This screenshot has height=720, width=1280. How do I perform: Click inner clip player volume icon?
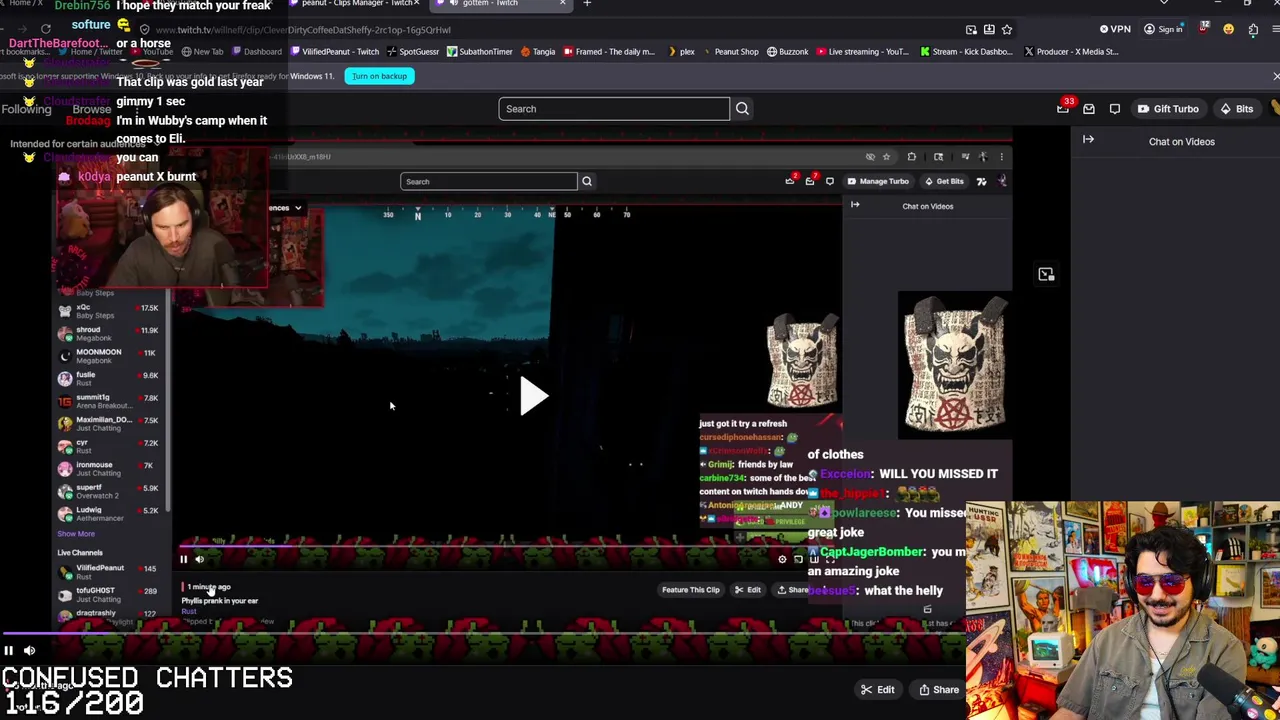point(199,560)
